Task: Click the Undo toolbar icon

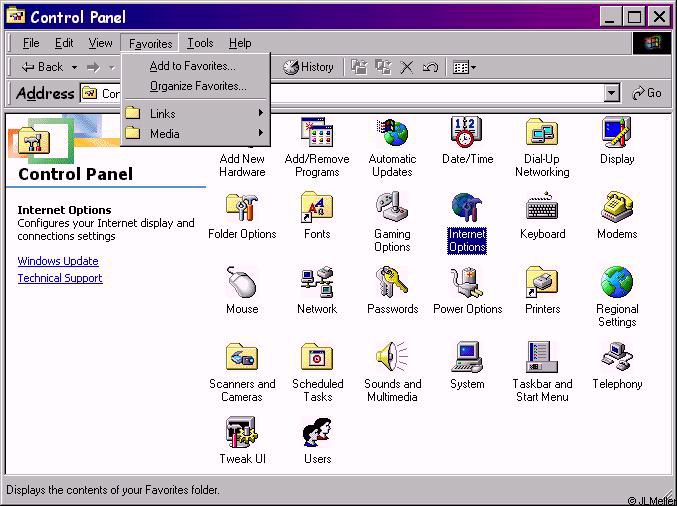Action: pos(430,67)
